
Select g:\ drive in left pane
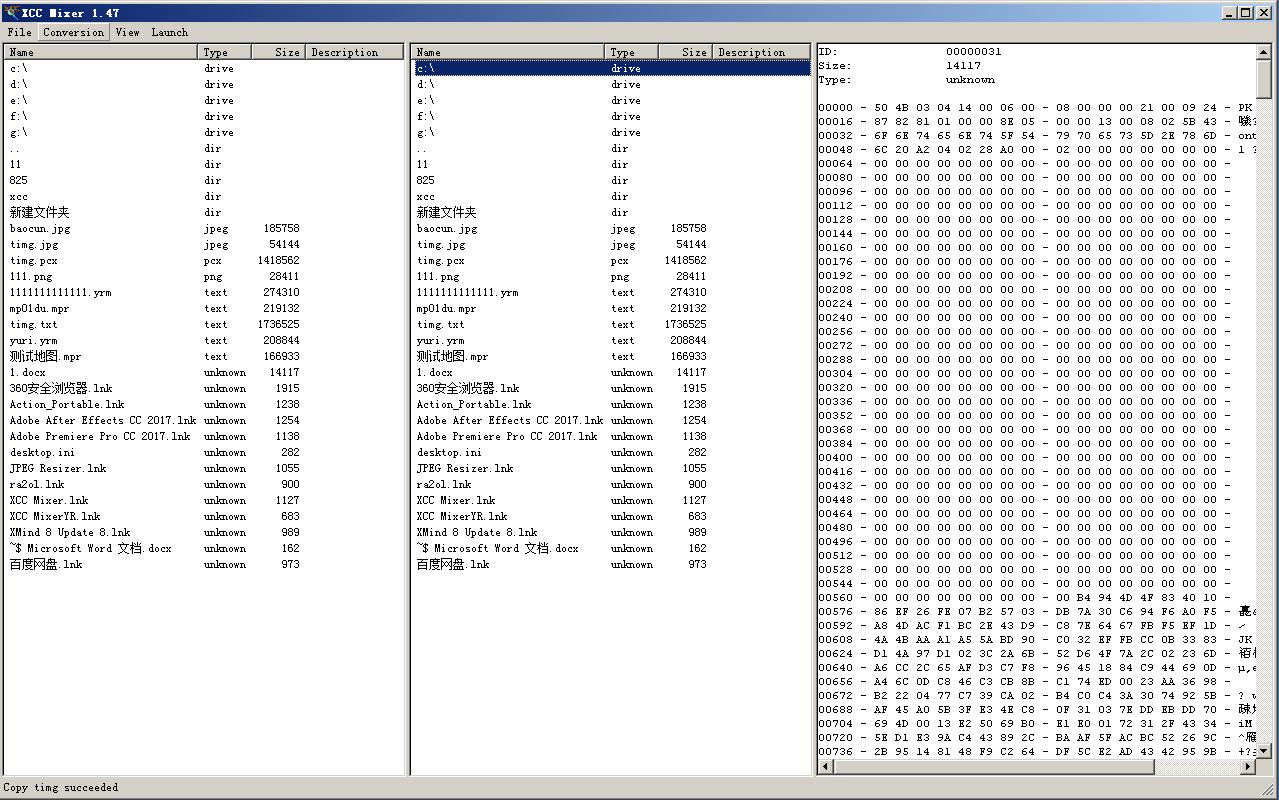click(20, 132)
